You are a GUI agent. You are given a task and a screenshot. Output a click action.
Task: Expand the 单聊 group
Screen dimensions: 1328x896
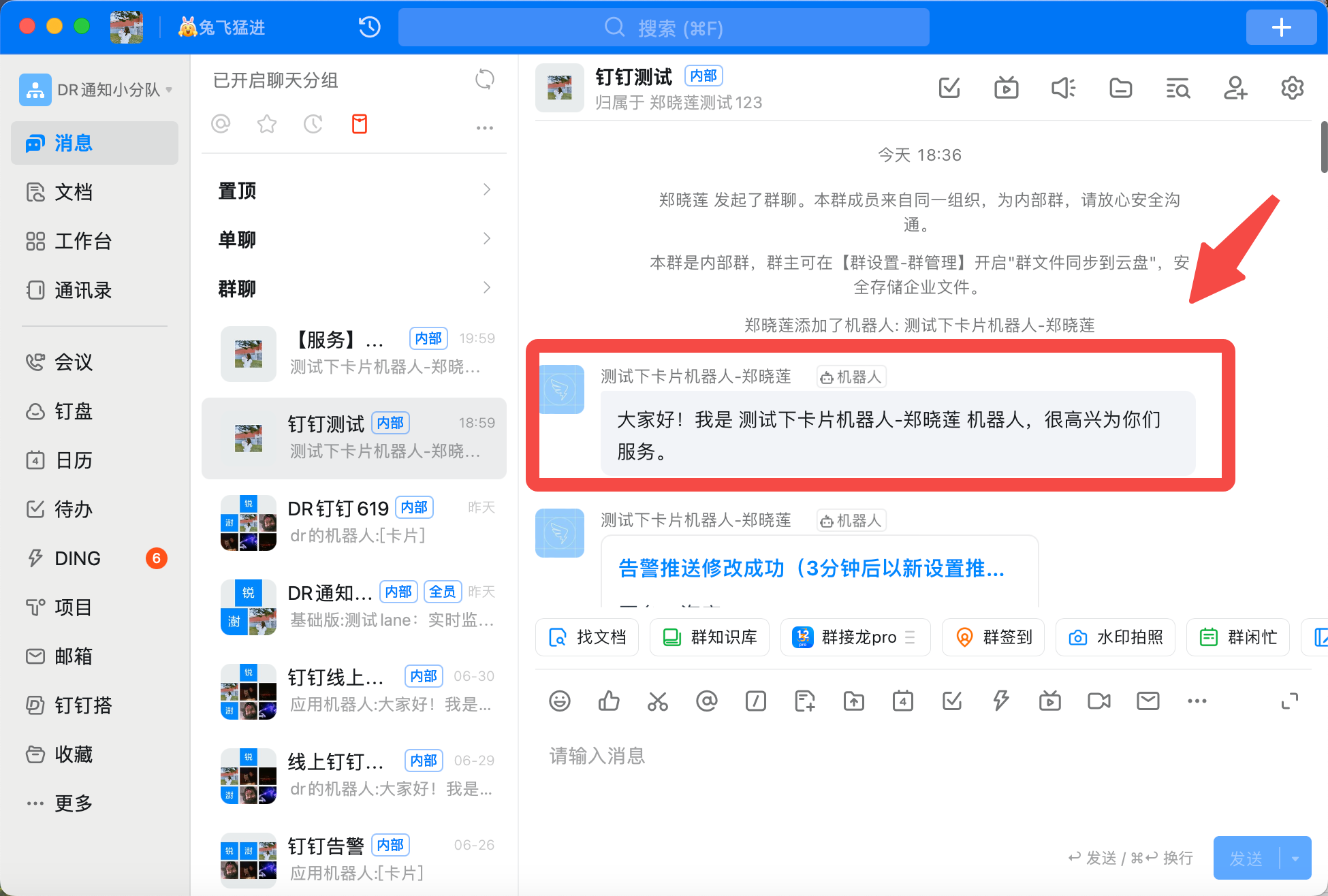point(354,240)
